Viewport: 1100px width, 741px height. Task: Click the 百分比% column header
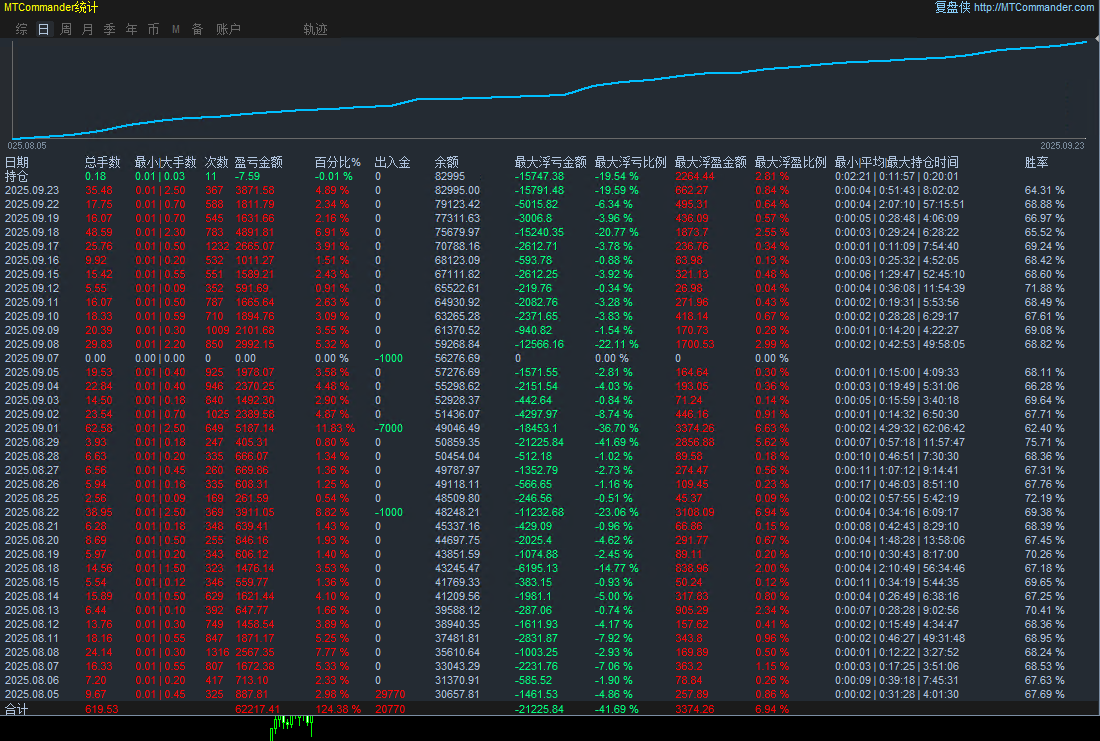click(337, 162)
